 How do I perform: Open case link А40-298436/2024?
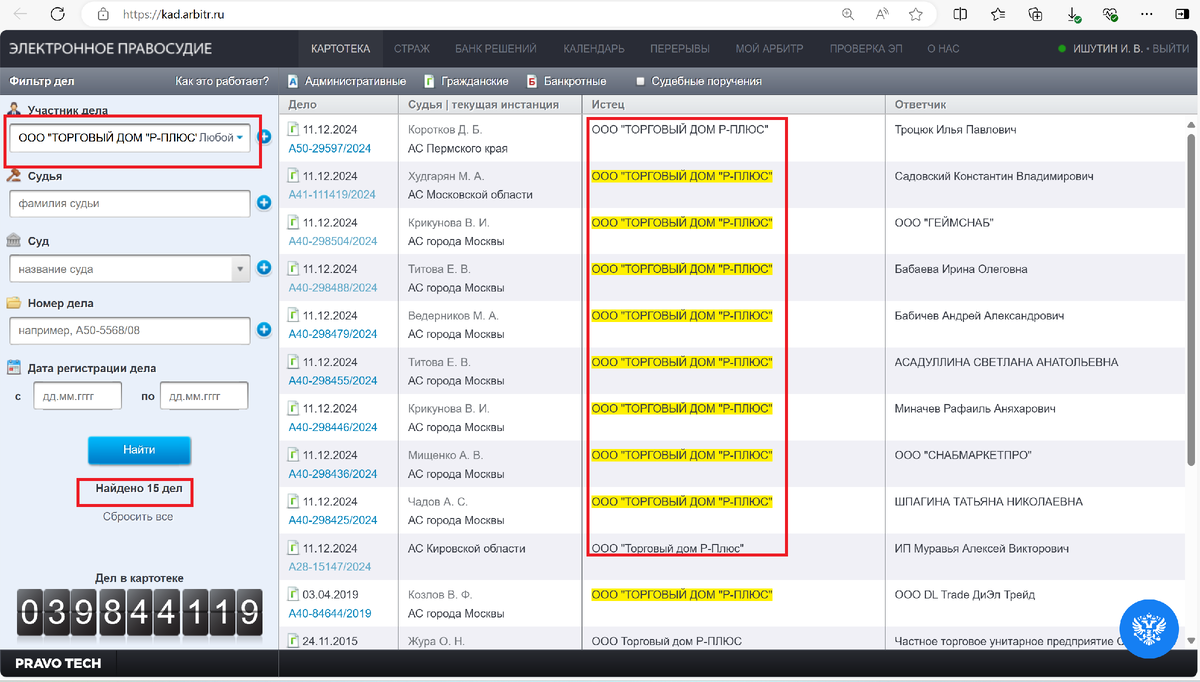click(x=333, y=474)
